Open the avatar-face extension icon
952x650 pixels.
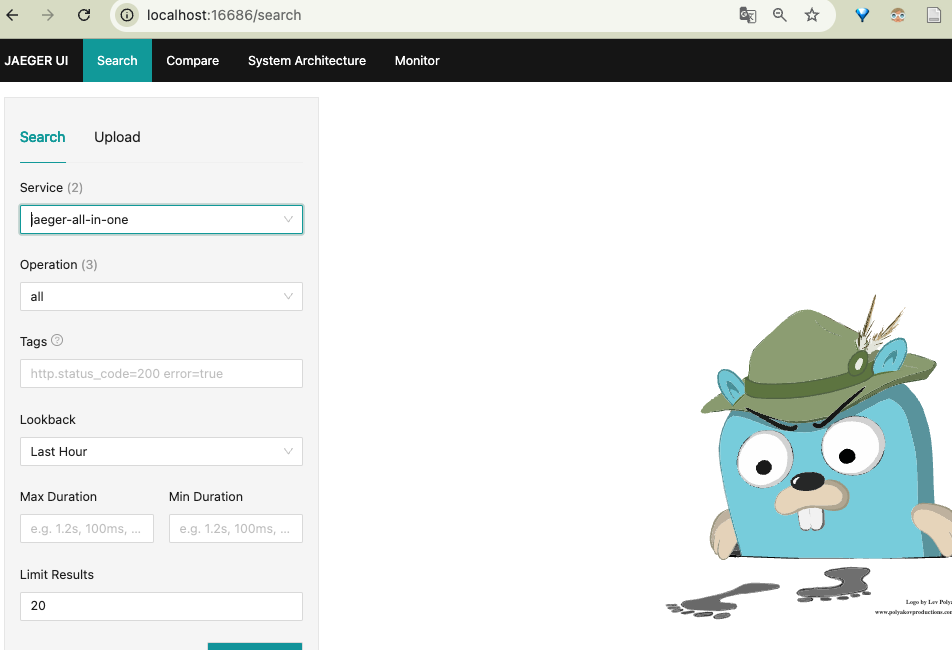[898, 15]
